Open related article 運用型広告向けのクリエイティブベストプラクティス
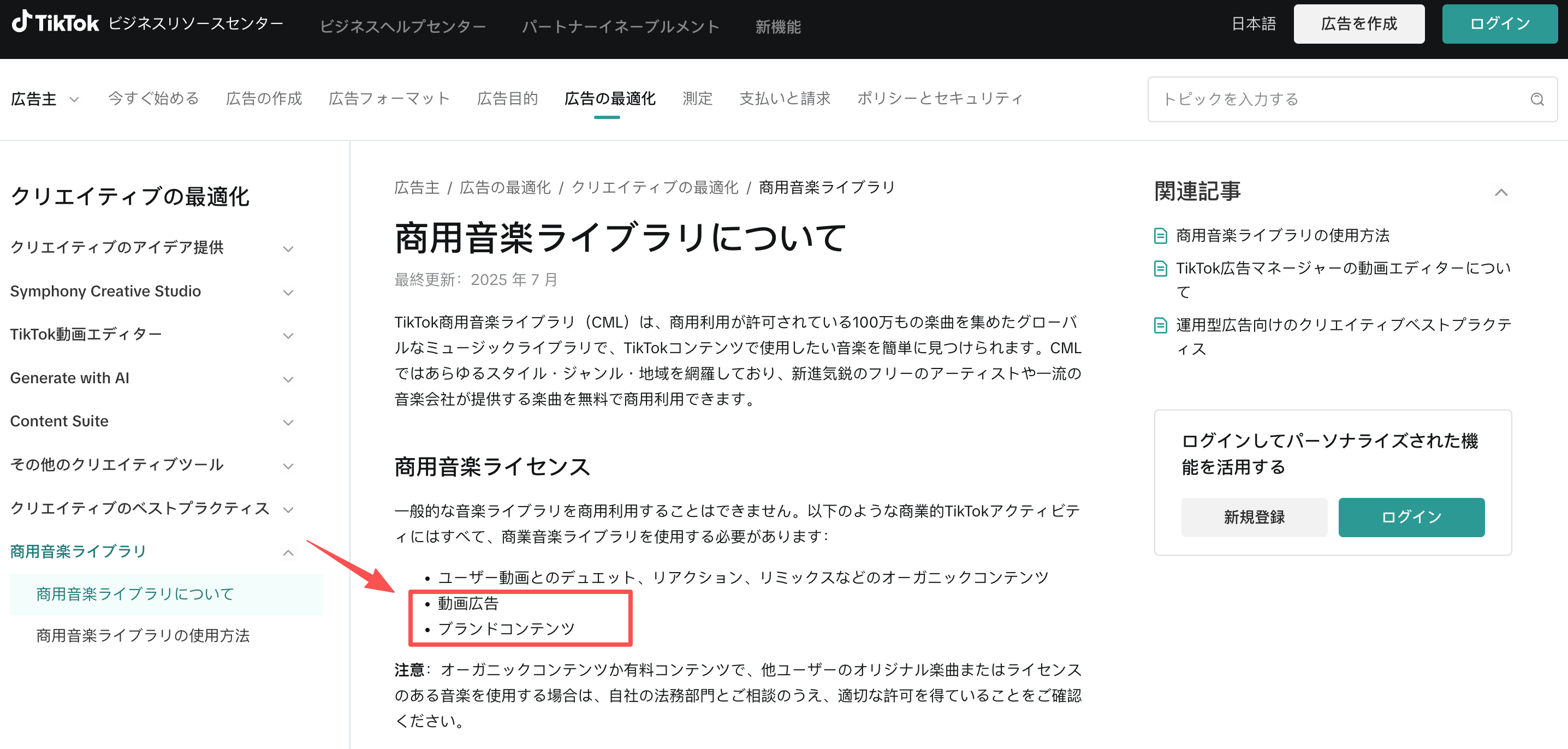Viewport: 1568px width, 749px height. pos(1343,336)
